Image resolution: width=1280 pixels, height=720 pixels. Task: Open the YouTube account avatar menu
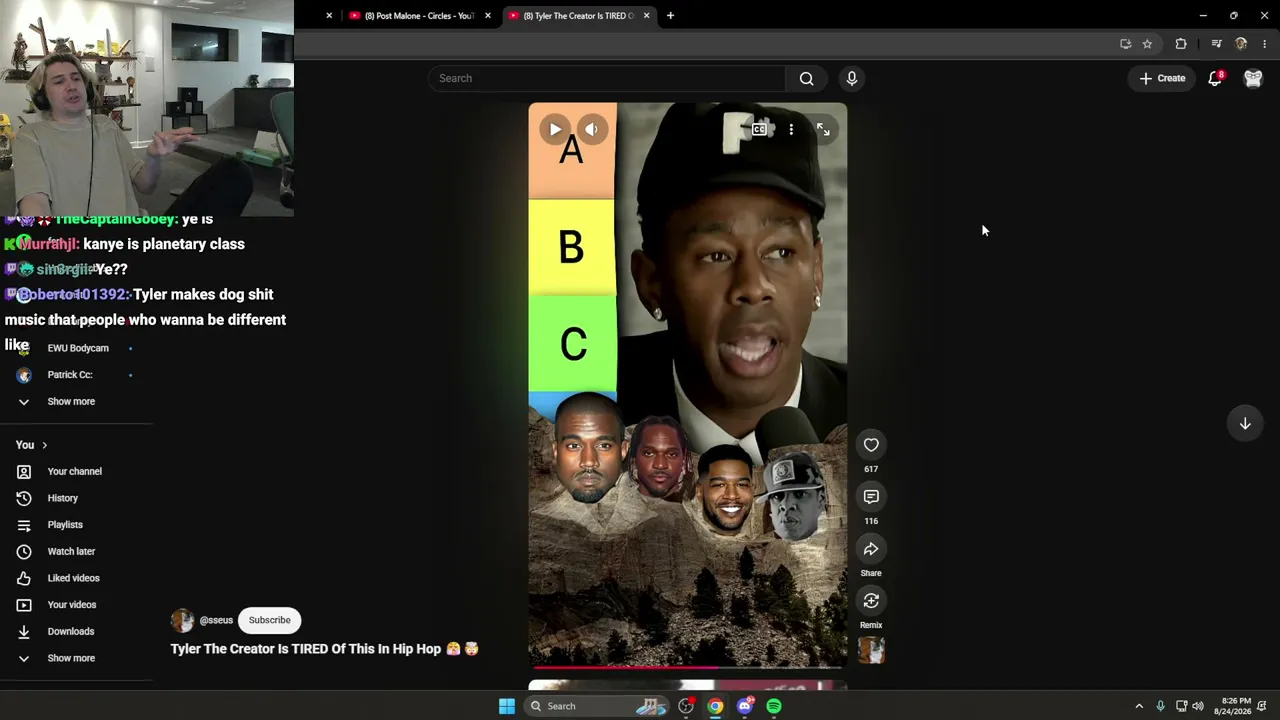(x=1253, y=78)
